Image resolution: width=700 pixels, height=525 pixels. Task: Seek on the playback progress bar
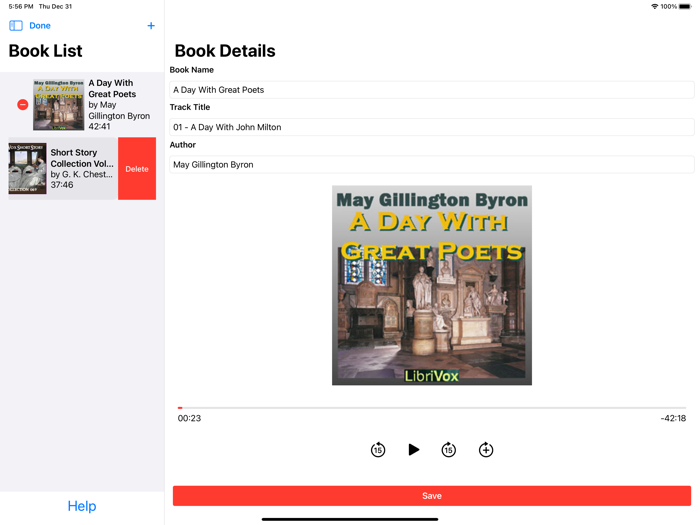pyautogui.click(x=432, y=408)
